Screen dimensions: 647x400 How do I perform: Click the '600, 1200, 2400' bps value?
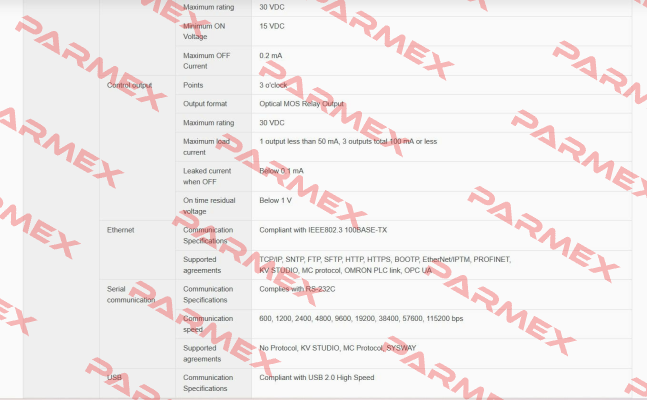361,318
